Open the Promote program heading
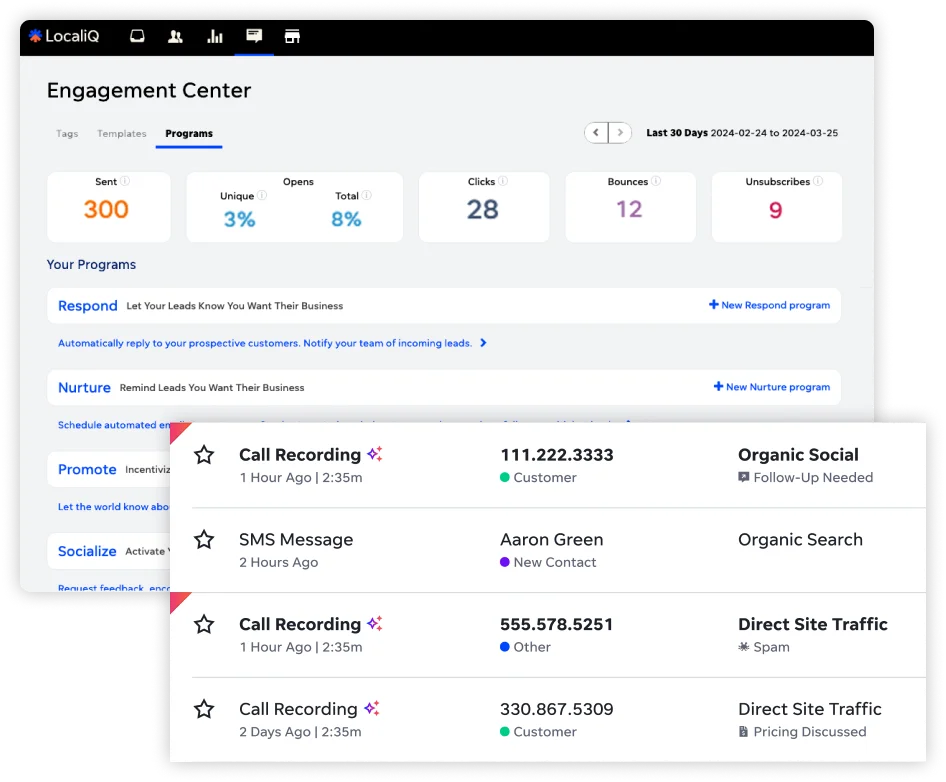 pos(87,469)
